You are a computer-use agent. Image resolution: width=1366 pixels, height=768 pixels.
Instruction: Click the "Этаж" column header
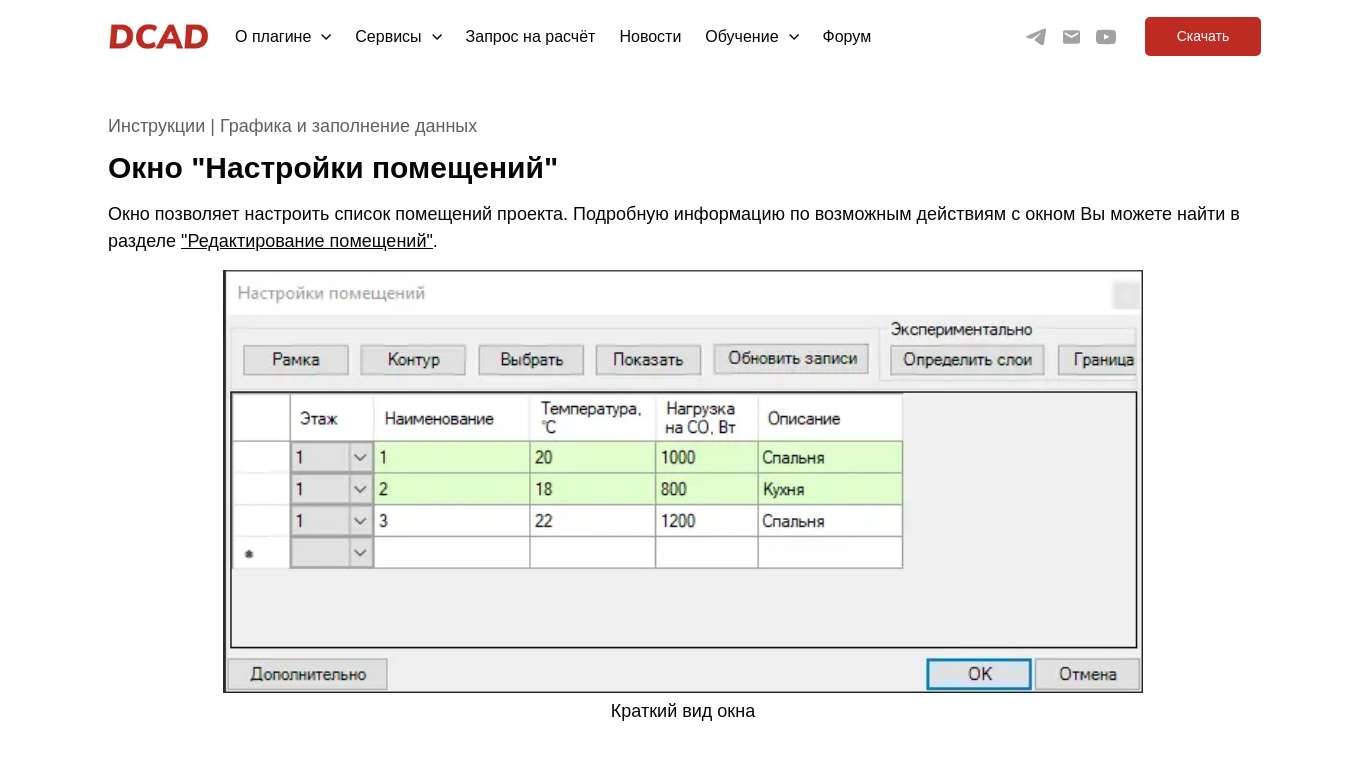point(332,418)
